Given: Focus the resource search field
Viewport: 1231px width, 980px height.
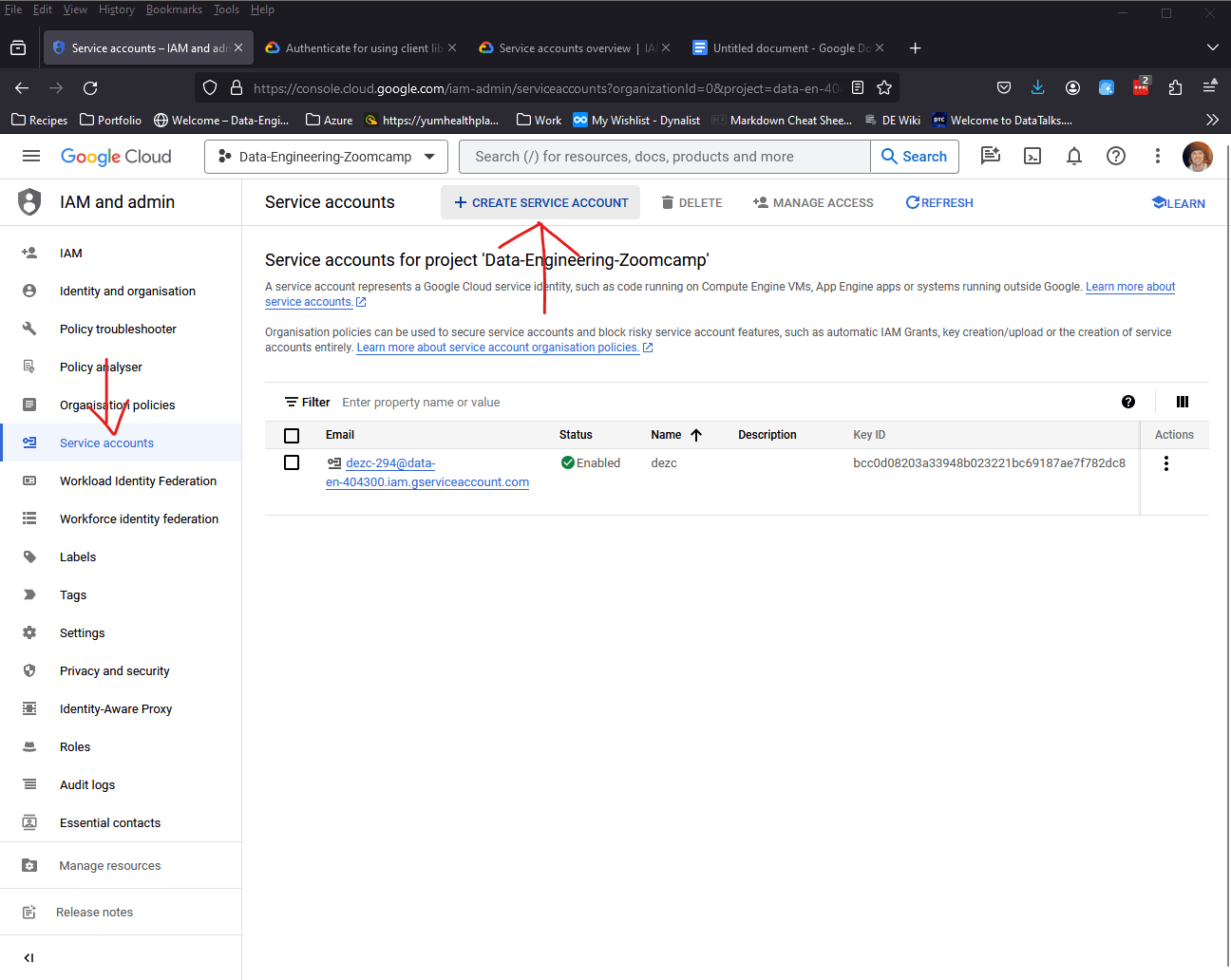Looking at the screenshot, I should [665, 157].
